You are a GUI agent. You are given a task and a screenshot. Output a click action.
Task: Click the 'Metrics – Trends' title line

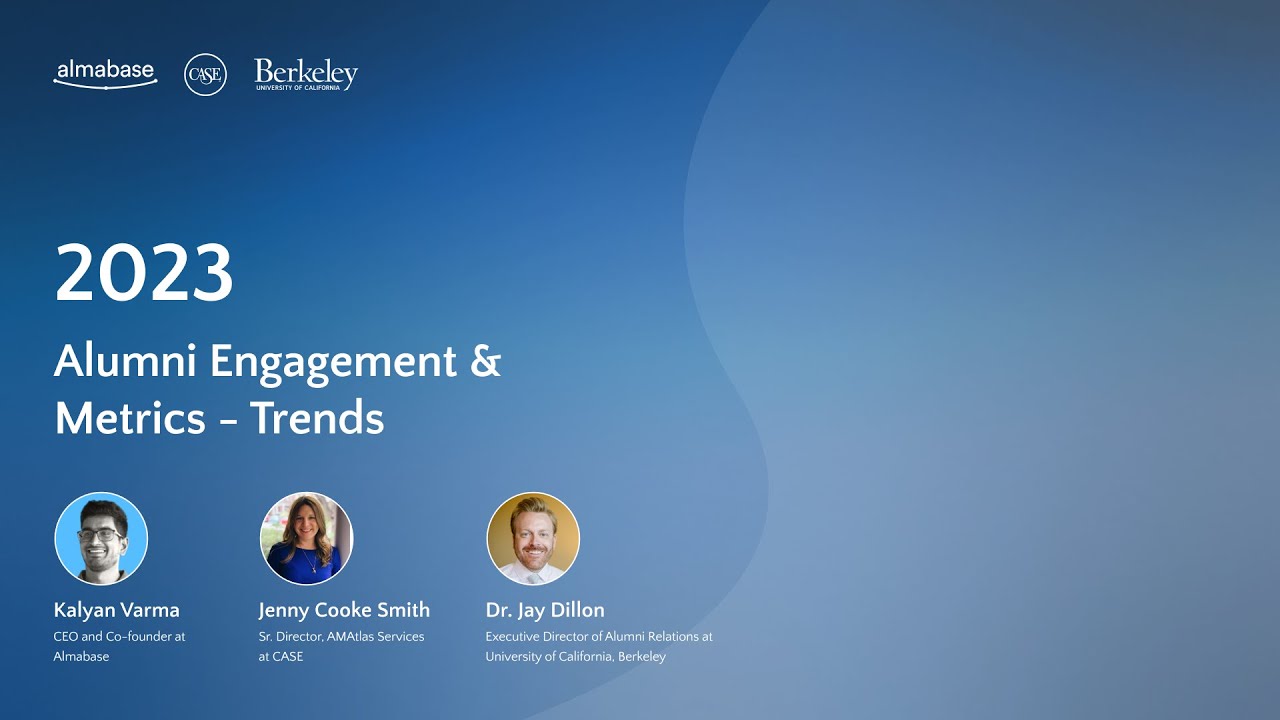(219, 418)
